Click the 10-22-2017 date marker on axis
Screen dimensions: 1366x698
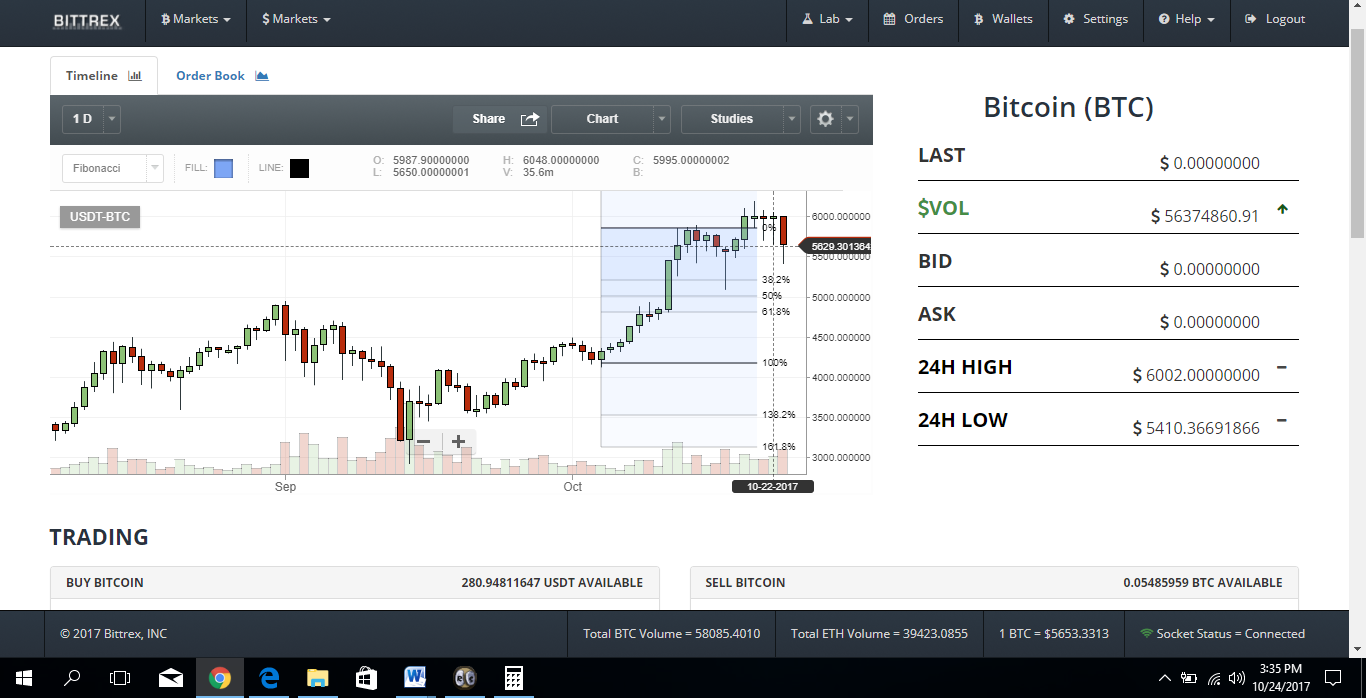772,487
